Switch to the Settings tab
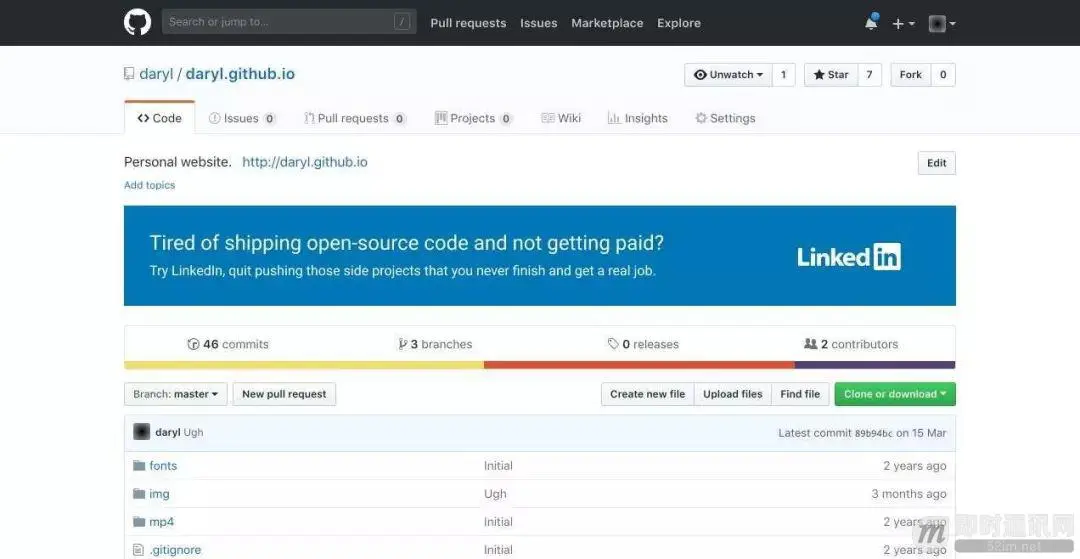This screenshot has height=559, width=1080. click(725, 118)
